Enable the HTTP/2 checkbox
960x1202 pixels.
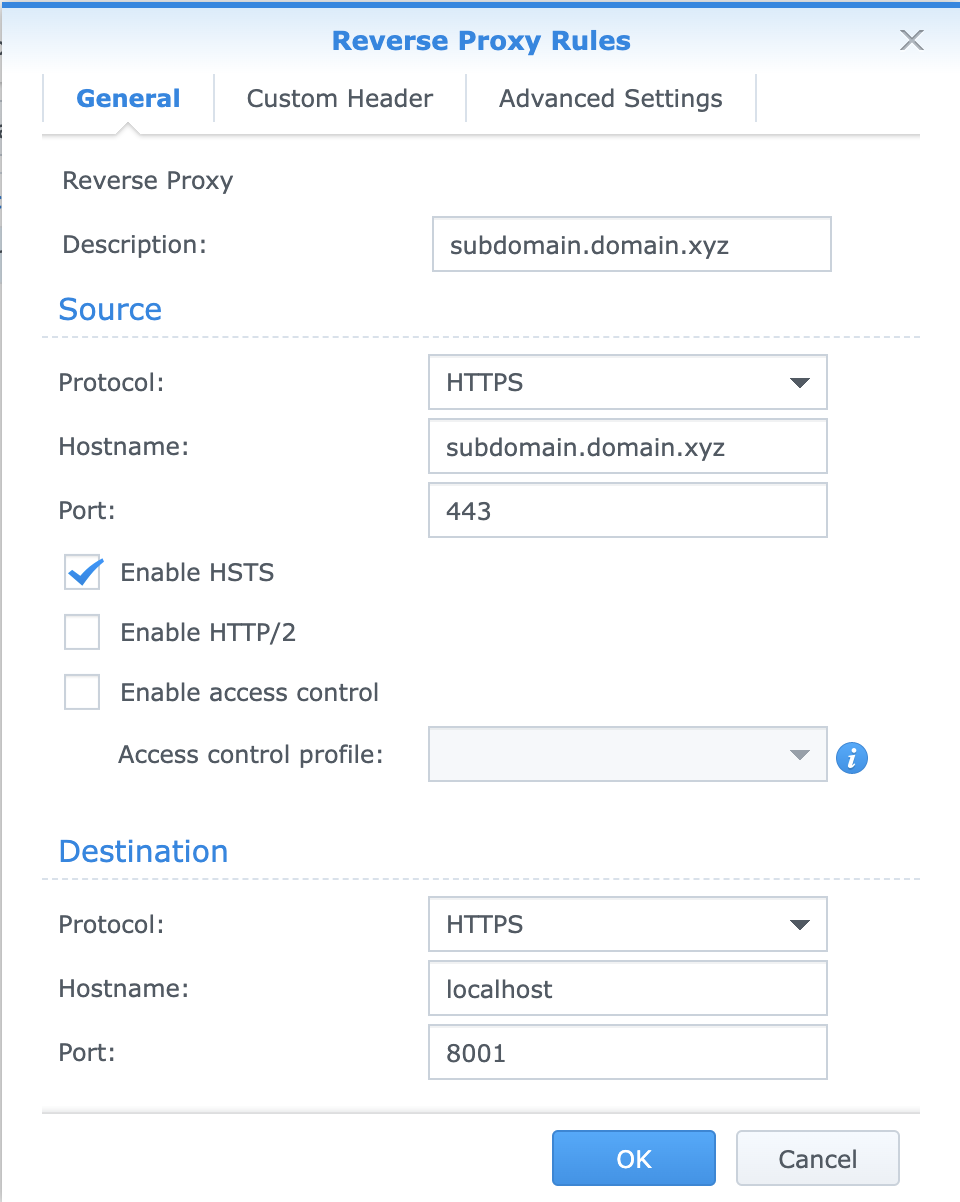(82, 632)
